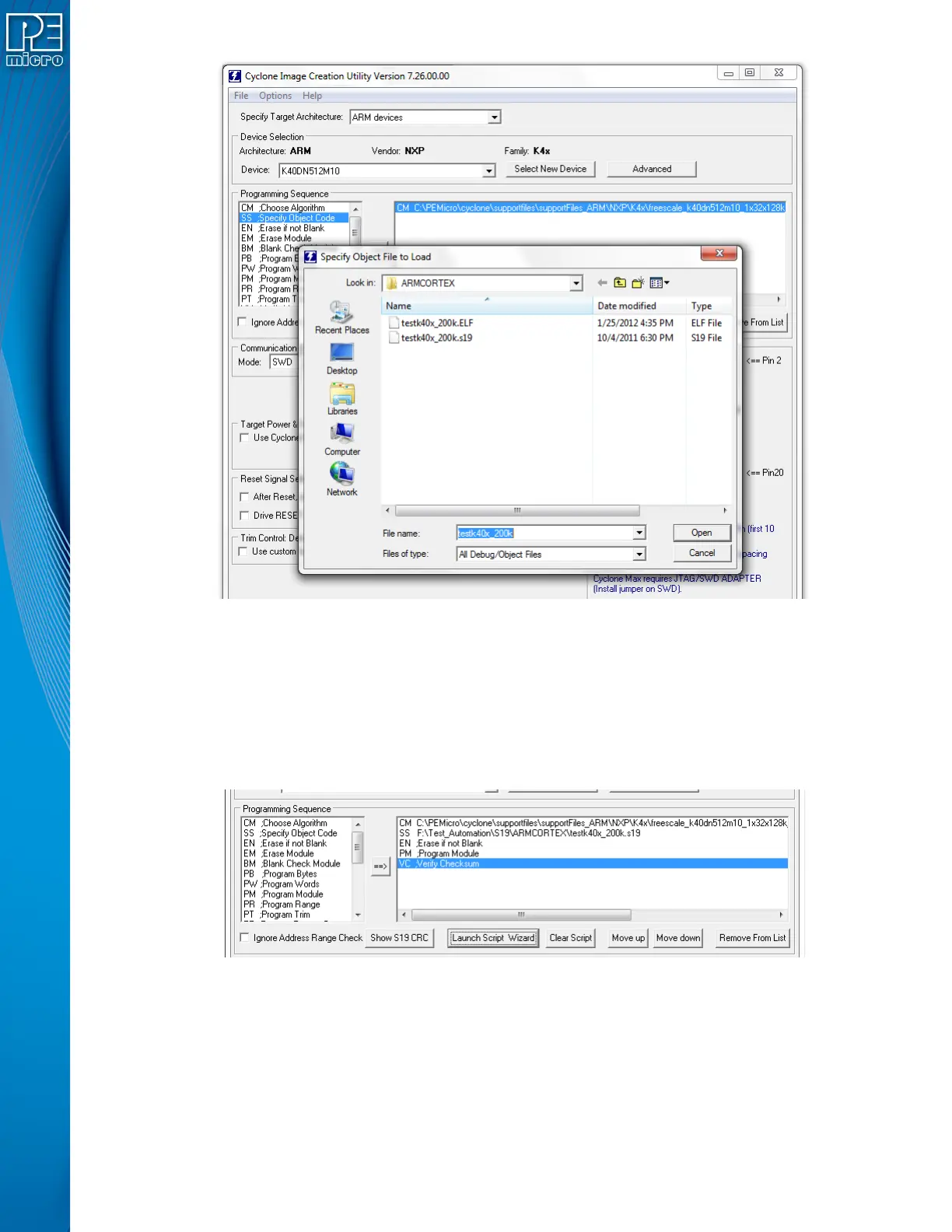Viewport: 952px width, 1232px height.
Task: Enable the Use Cyclone power checkbox
Action: [244, 438]
